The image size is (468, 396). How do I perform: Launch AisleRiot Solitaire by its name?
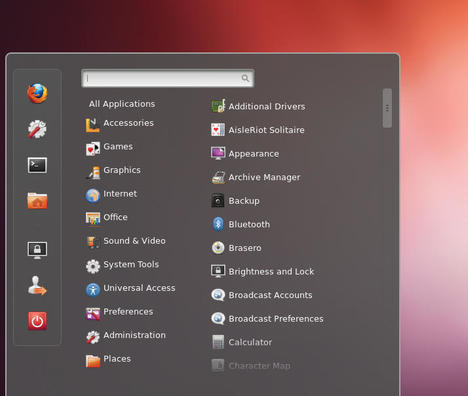coord(266,130)
